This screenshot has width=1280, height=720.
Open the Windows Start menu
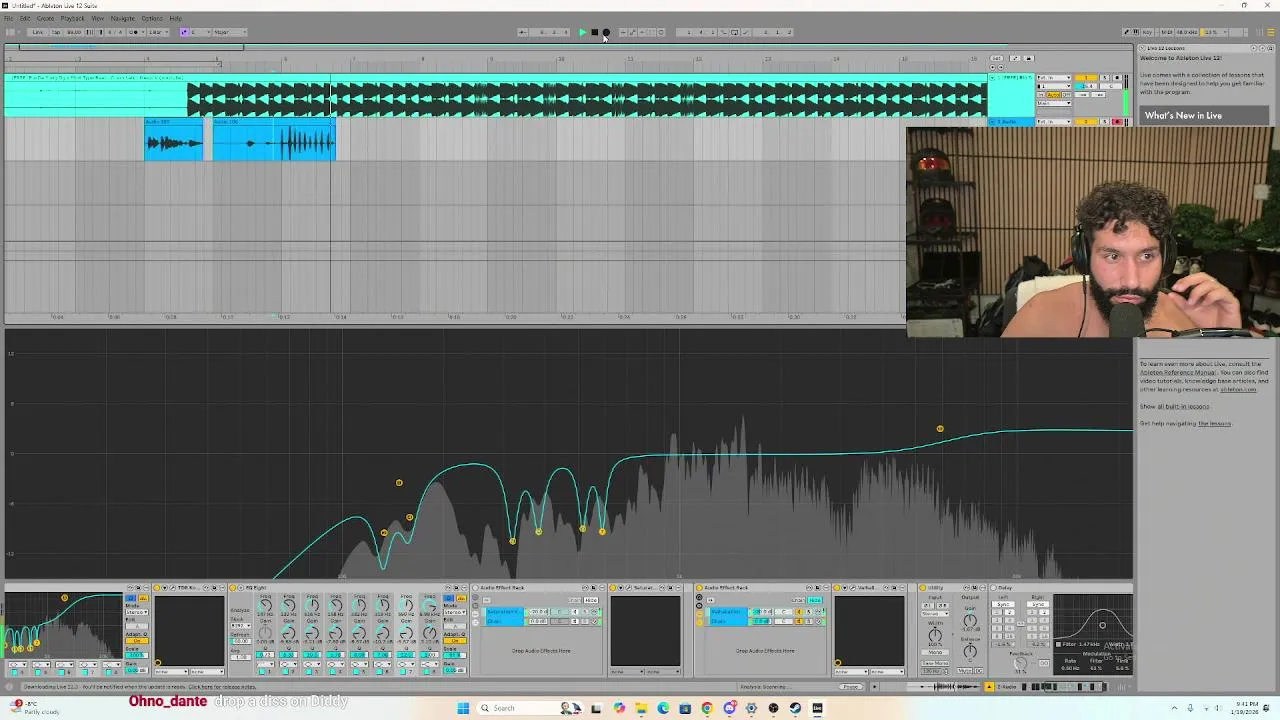[463, 708]
